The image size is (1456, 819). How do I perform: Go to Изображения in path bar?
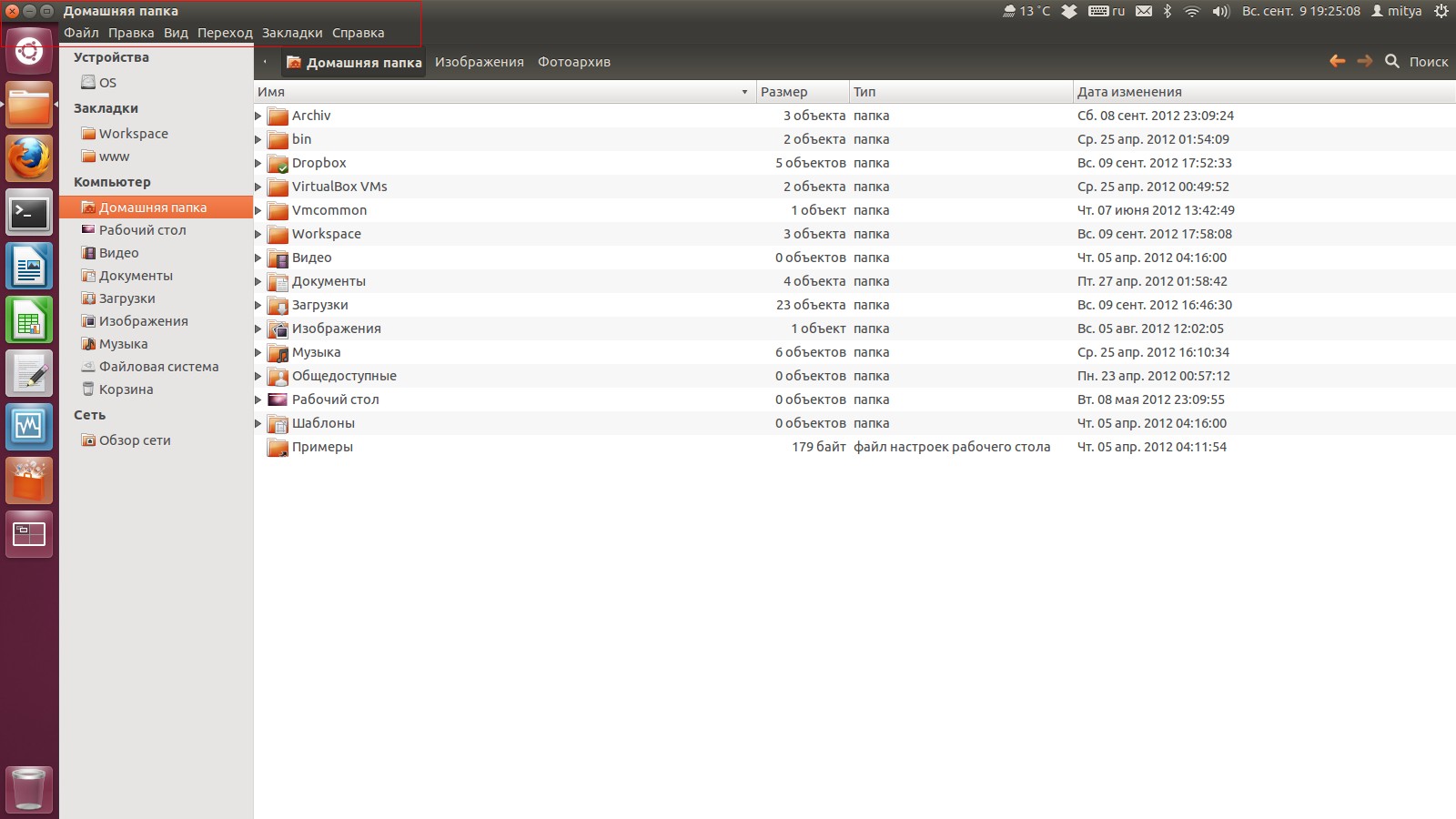coord(479,62)
